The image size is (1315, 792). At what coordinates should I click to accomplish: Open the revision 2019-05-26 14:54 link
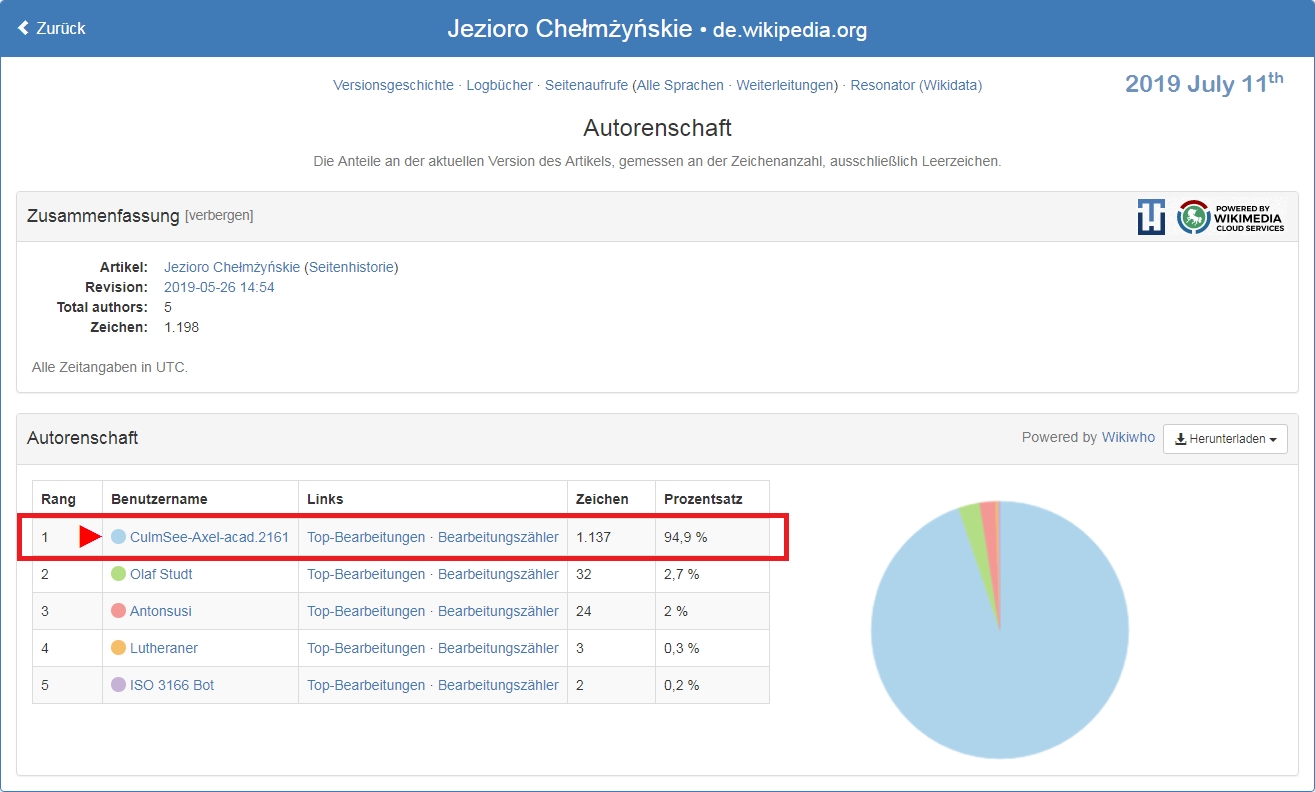[x=219, y=287]
